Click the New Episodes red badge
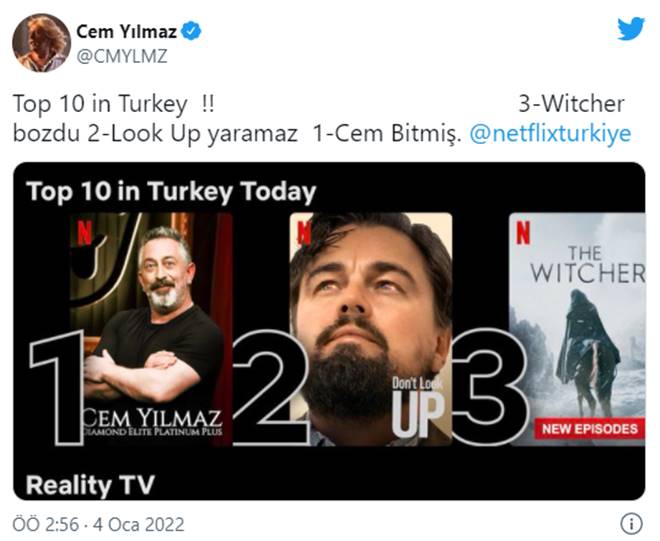 click(590, 429)
